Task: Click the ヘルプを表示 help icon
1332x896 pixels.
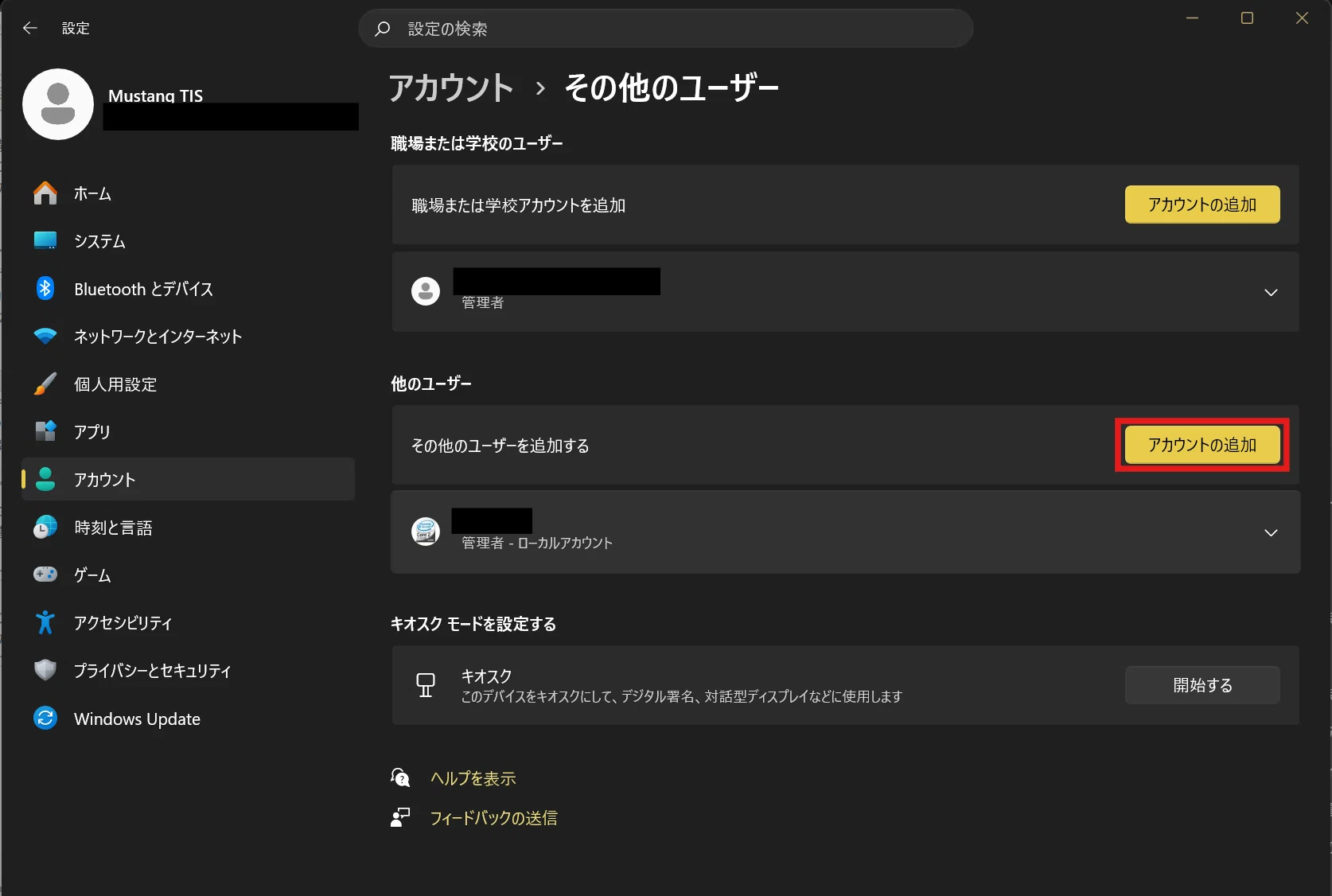Action: (x=400, y=777)
